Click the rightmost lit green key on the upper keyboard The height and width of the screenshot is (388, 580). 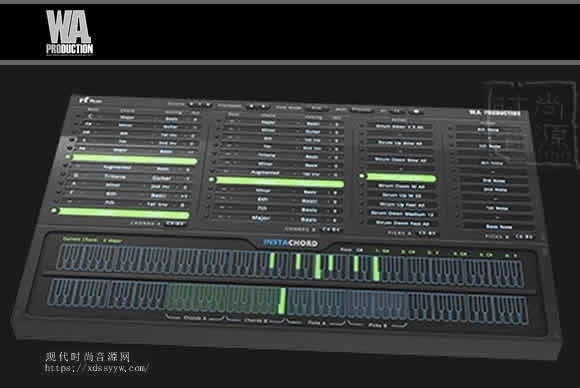coord(376,268)
